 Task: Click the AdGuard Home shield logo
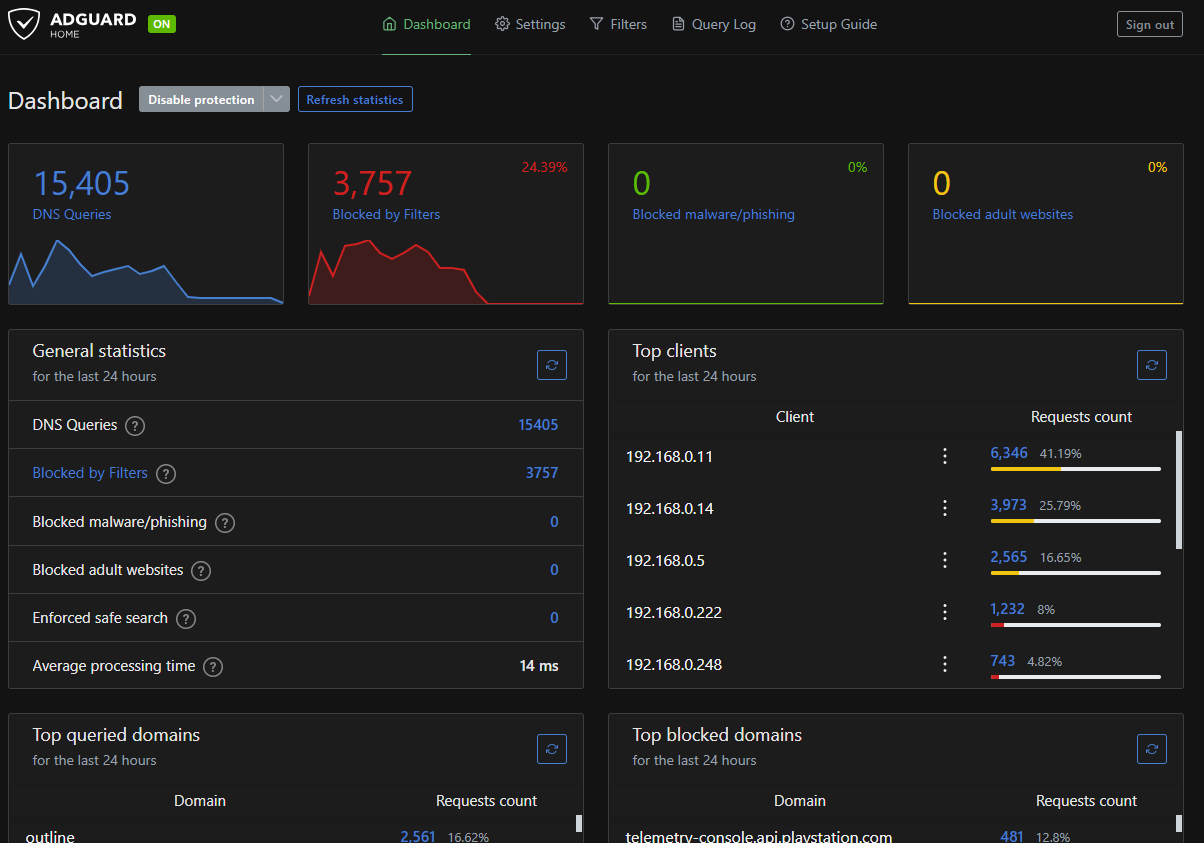(x=25, y=24)
